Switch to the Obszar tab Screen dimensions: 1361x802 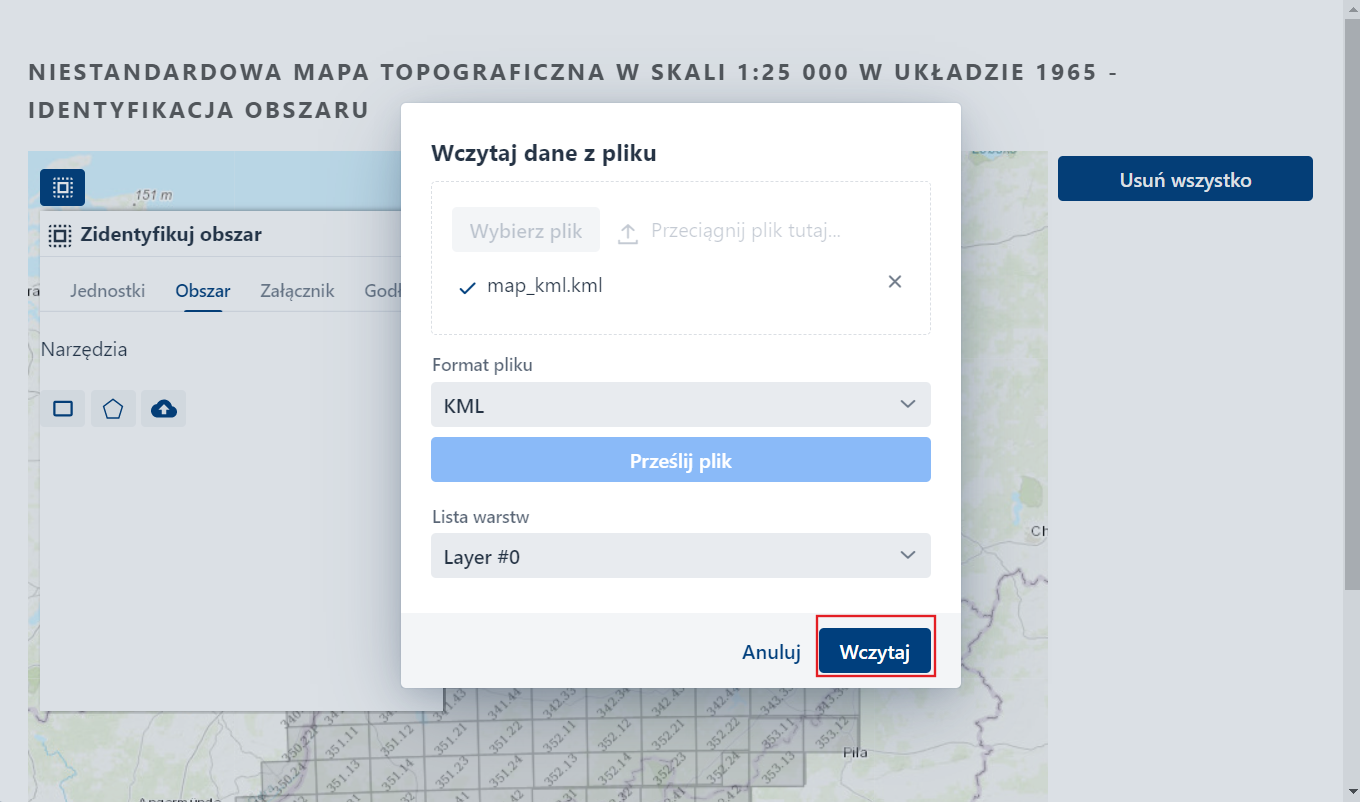point(202,290)
